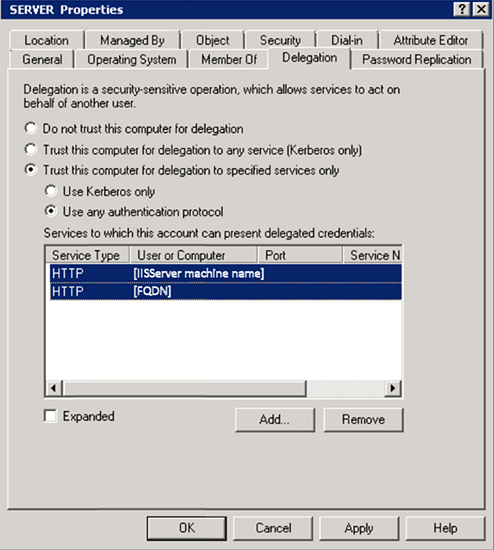Switch to the Security tab
This screenshot has width=494, height=550.
(280, 40)
